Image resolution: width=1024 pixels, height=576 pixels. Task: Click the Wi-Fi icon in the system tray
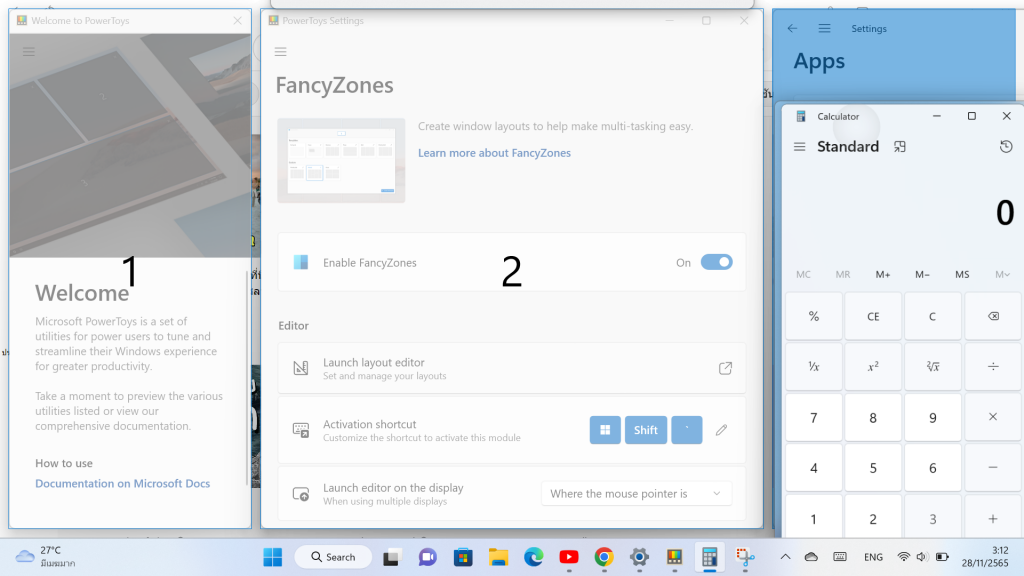pyautogui.click(x=904, y=557)
